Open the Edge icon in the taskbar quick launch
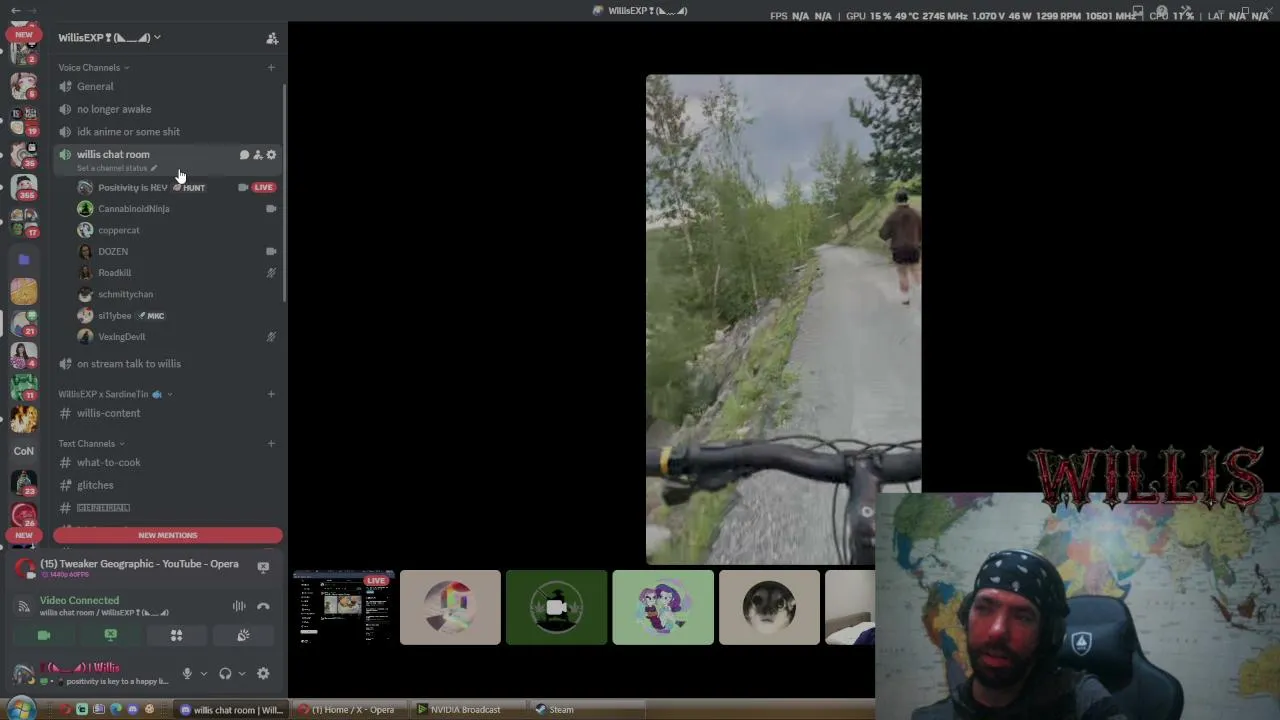 (x=116, y=710)
